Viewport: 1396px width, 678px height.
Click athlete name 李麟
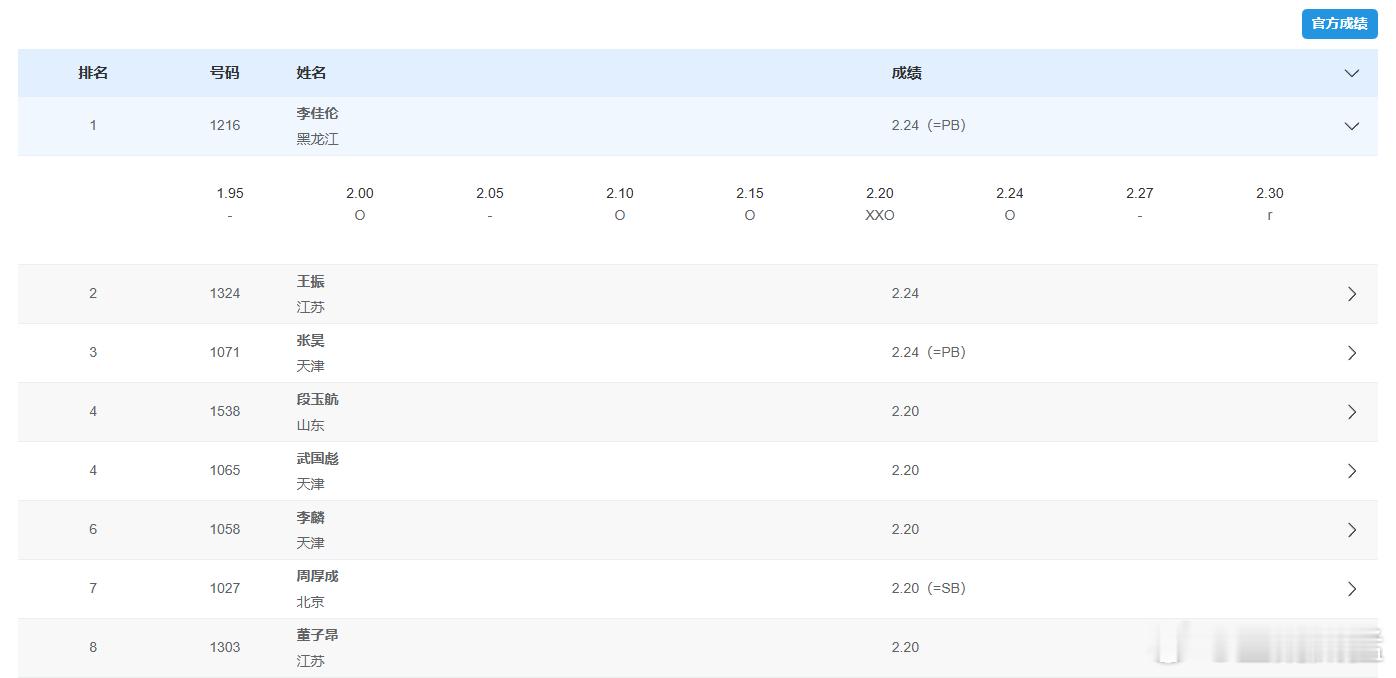(310, 517)
